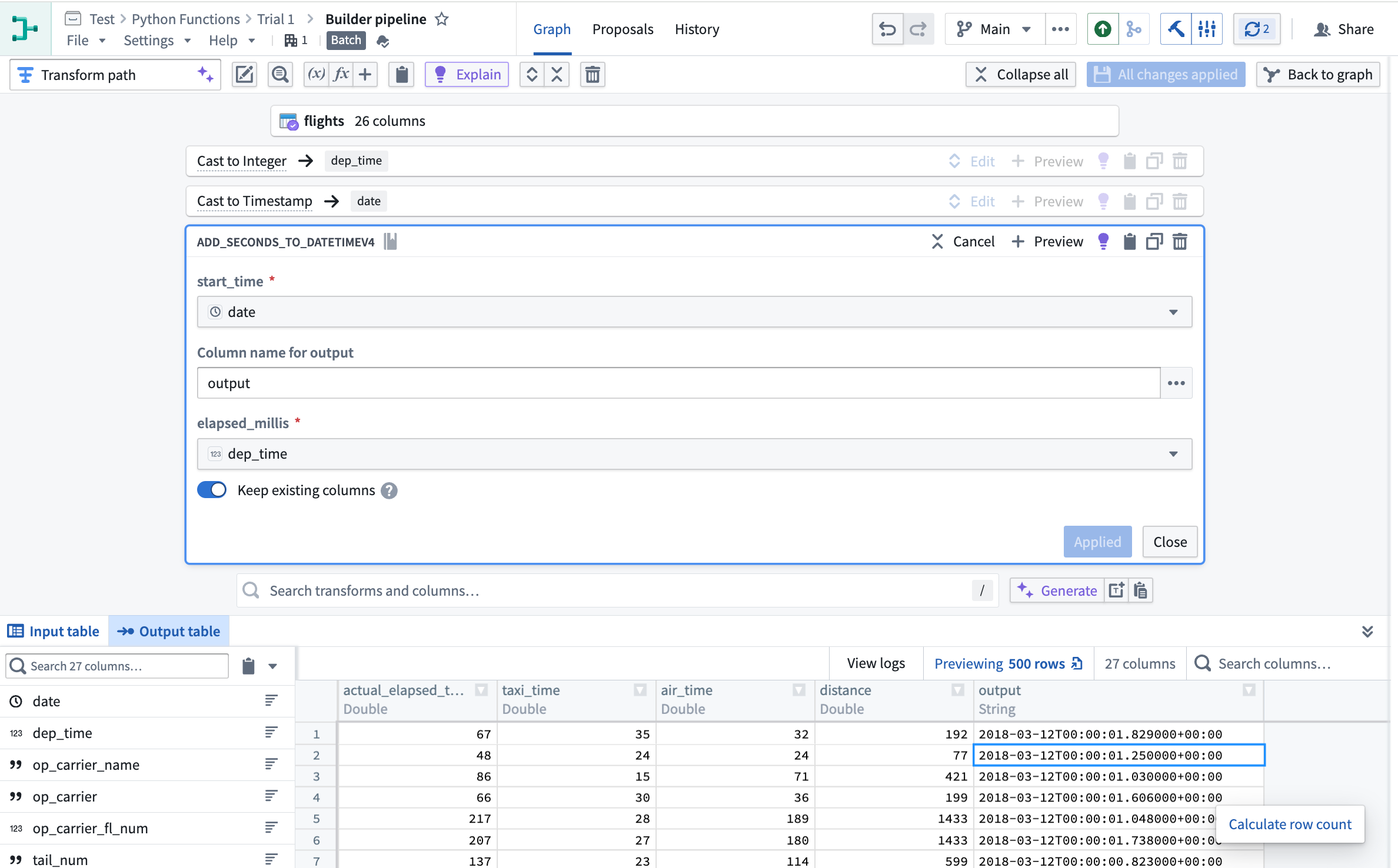The width and height of the screenshot is (1398, 868).
Task: Click the green deploy up-arrow icon
Action: 1103,29
